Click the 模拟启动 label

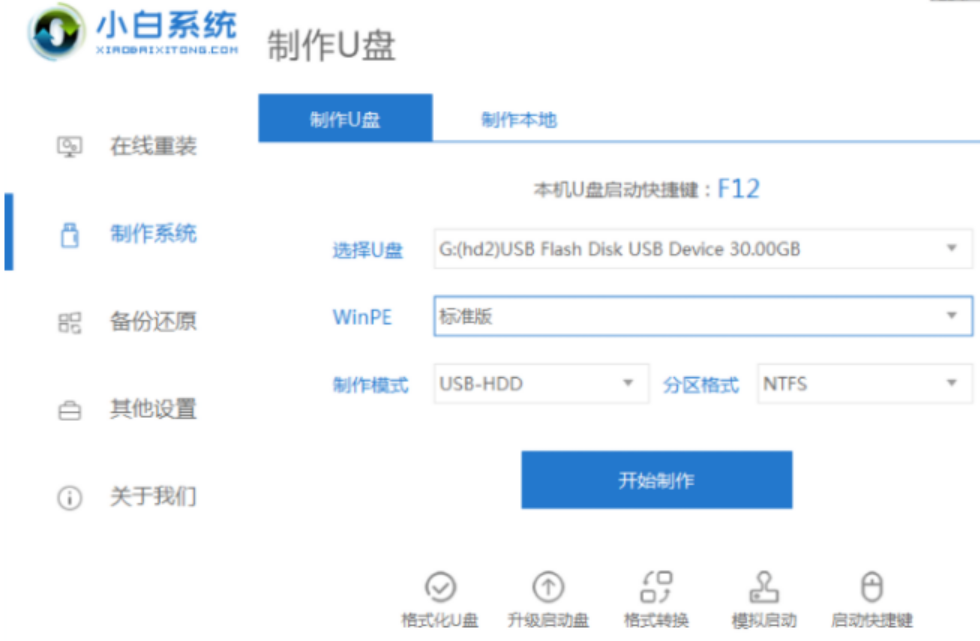tap(764, 620)
